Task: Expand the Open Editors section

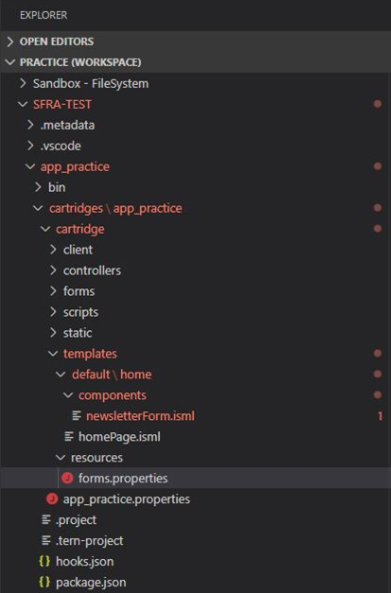Action: [11, 41]
